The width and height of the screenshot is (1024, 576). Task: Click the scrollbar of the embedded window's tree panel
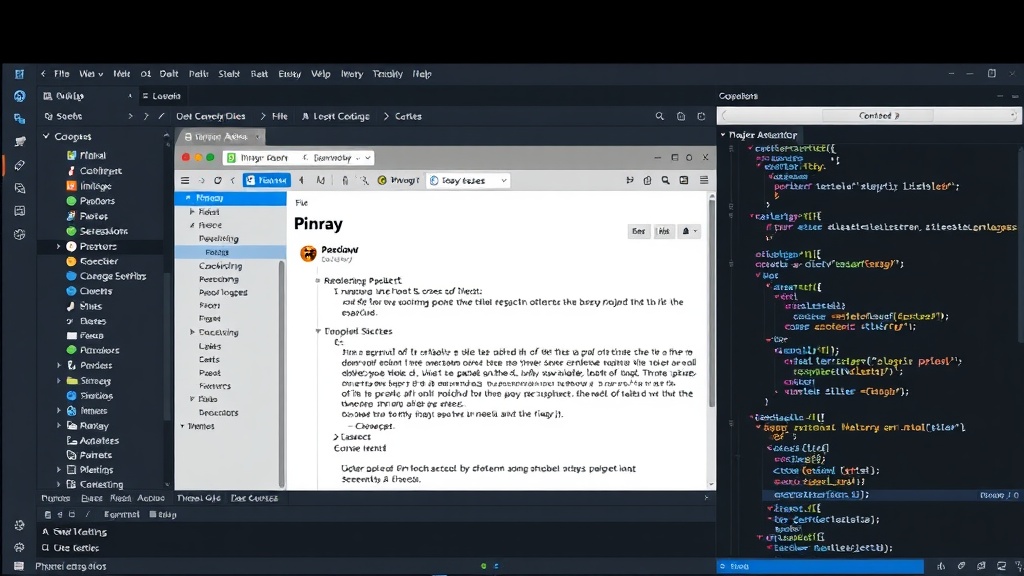coord(282,374)
